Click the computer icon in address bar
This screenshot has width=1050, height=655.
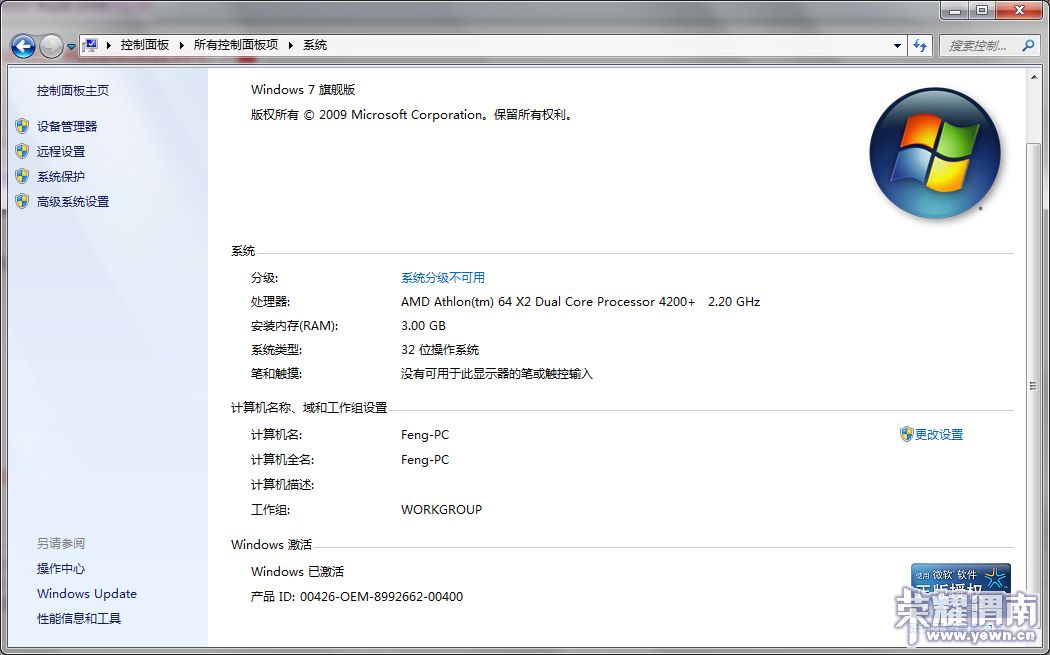coord(91,45)
